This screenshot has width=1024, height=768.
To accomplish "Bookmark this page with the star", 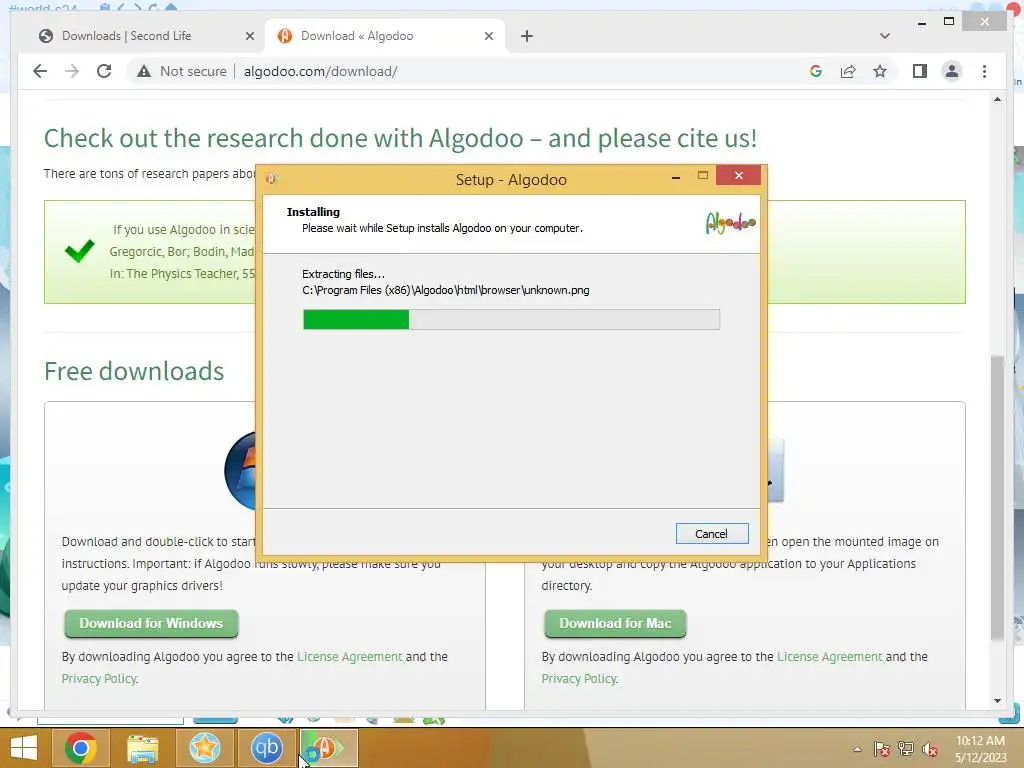I will [880, 71].
